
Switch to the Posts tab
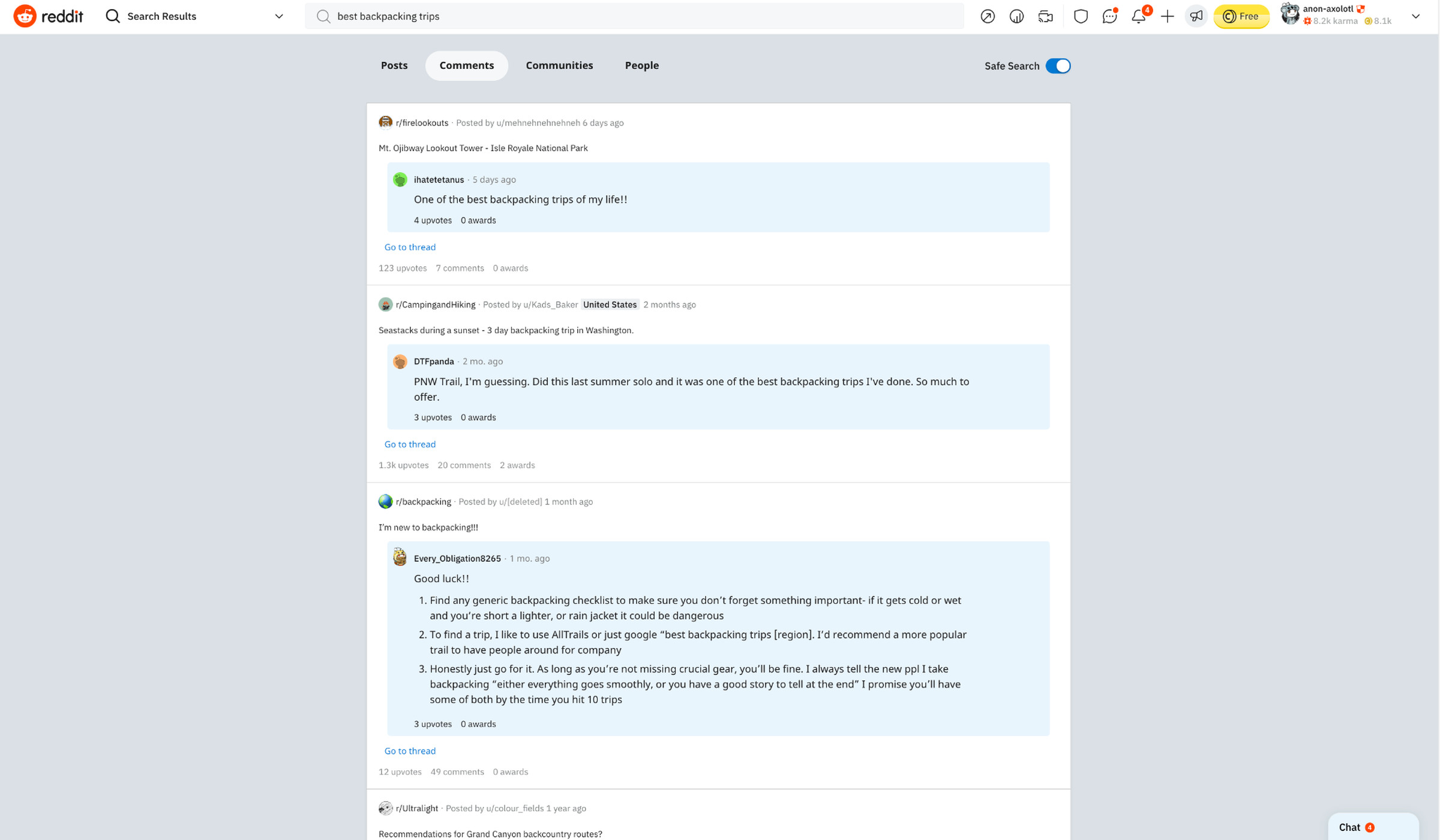click(x=394, y=65)
